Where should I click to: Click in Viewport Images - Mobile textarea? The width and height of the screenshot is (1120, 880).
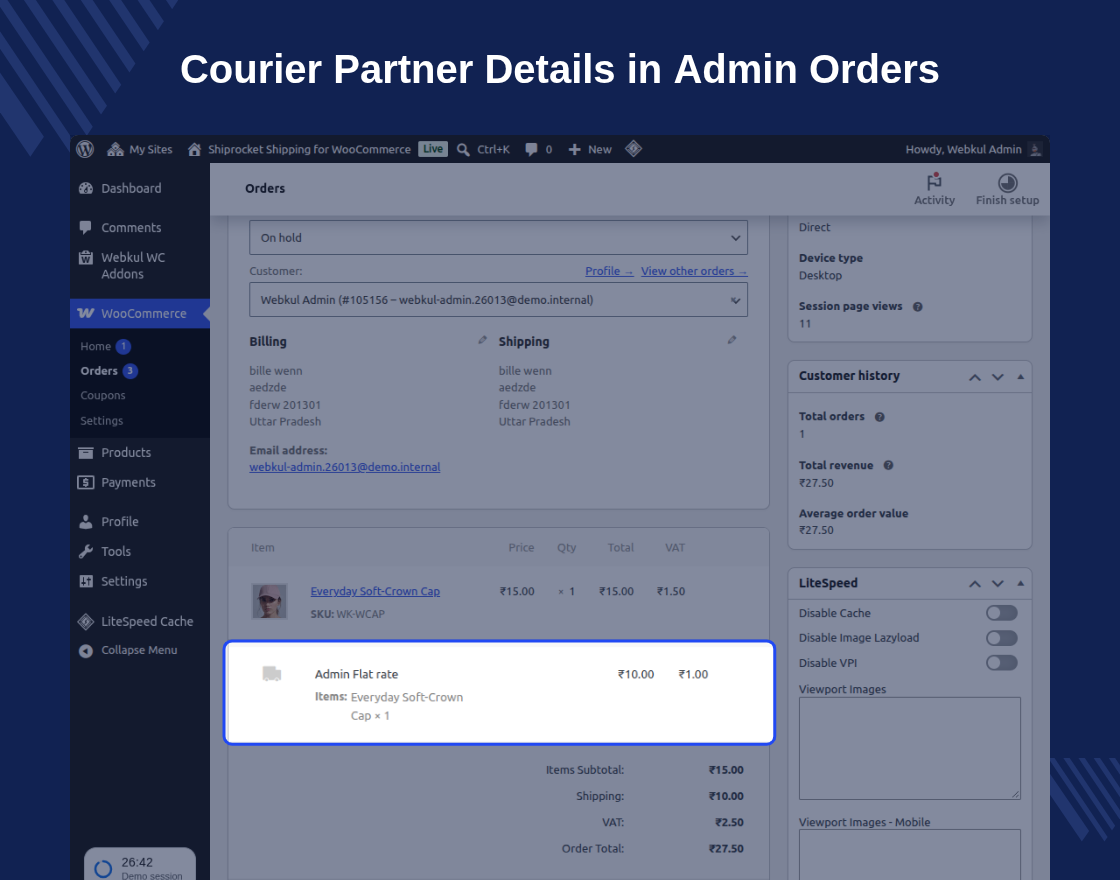click(909, 854)
